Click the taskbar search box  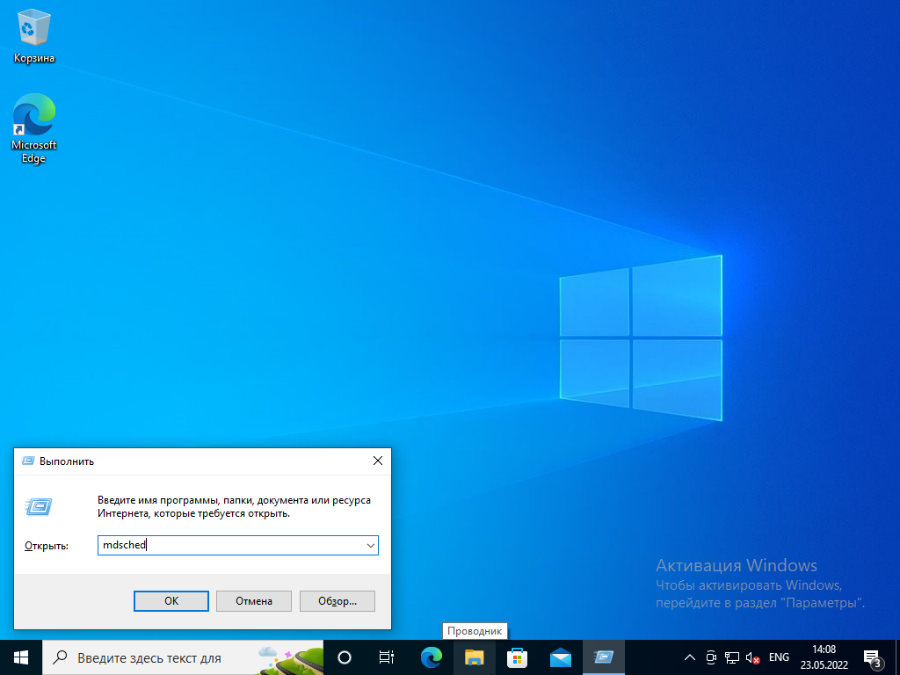[183, 658]
